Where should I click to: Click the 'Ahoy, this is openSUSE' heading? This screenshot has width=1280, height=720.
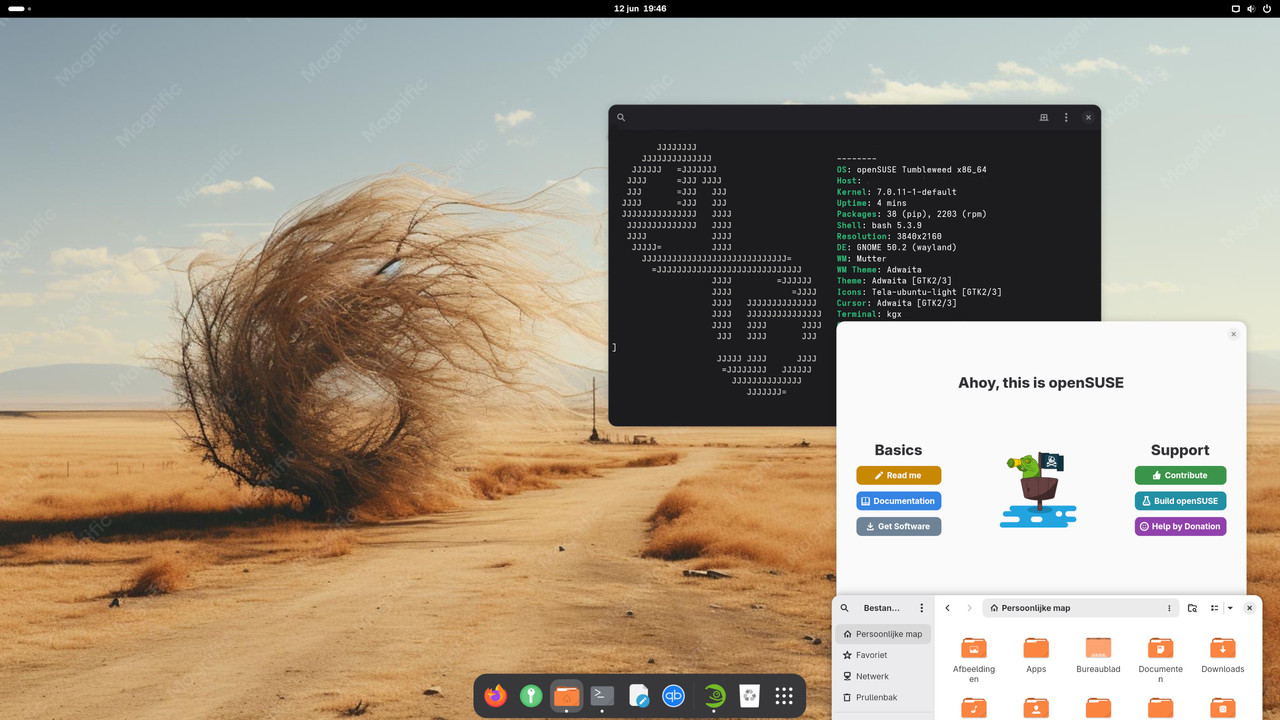pyautogui.click(x=1041, y=383)
